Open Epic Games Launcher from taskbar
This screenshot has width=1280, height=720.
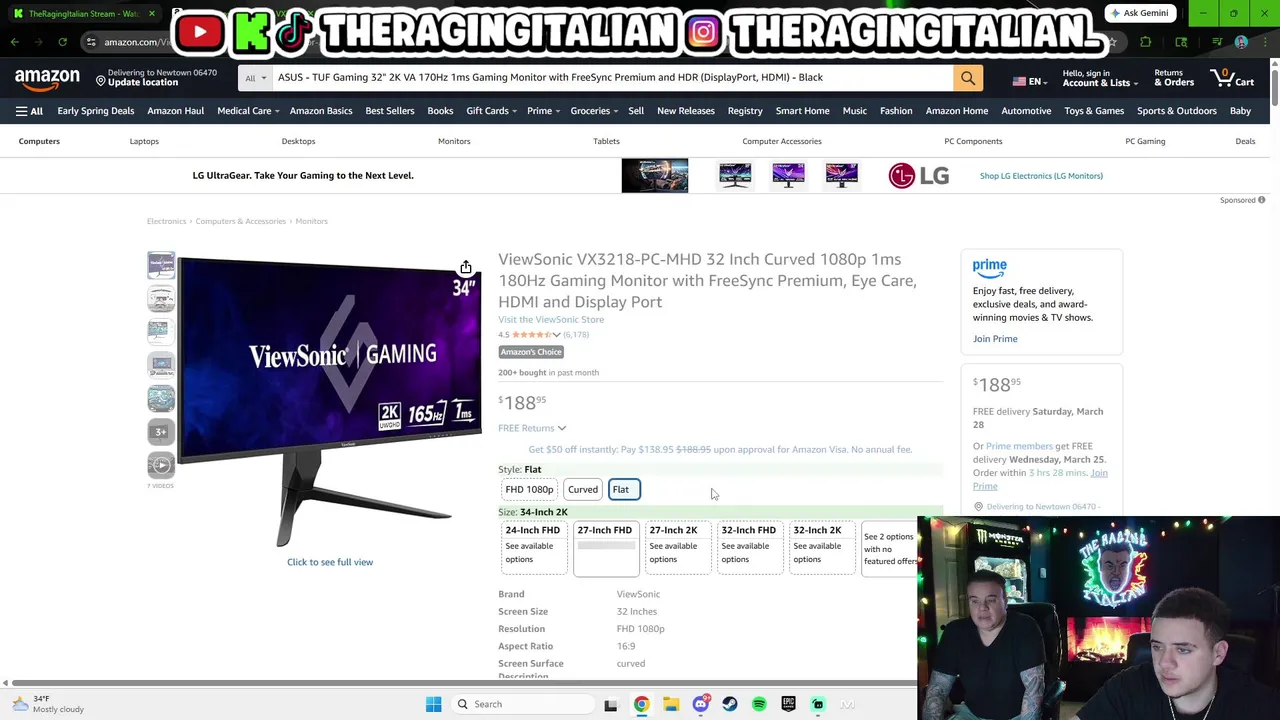tap(788, 704)
